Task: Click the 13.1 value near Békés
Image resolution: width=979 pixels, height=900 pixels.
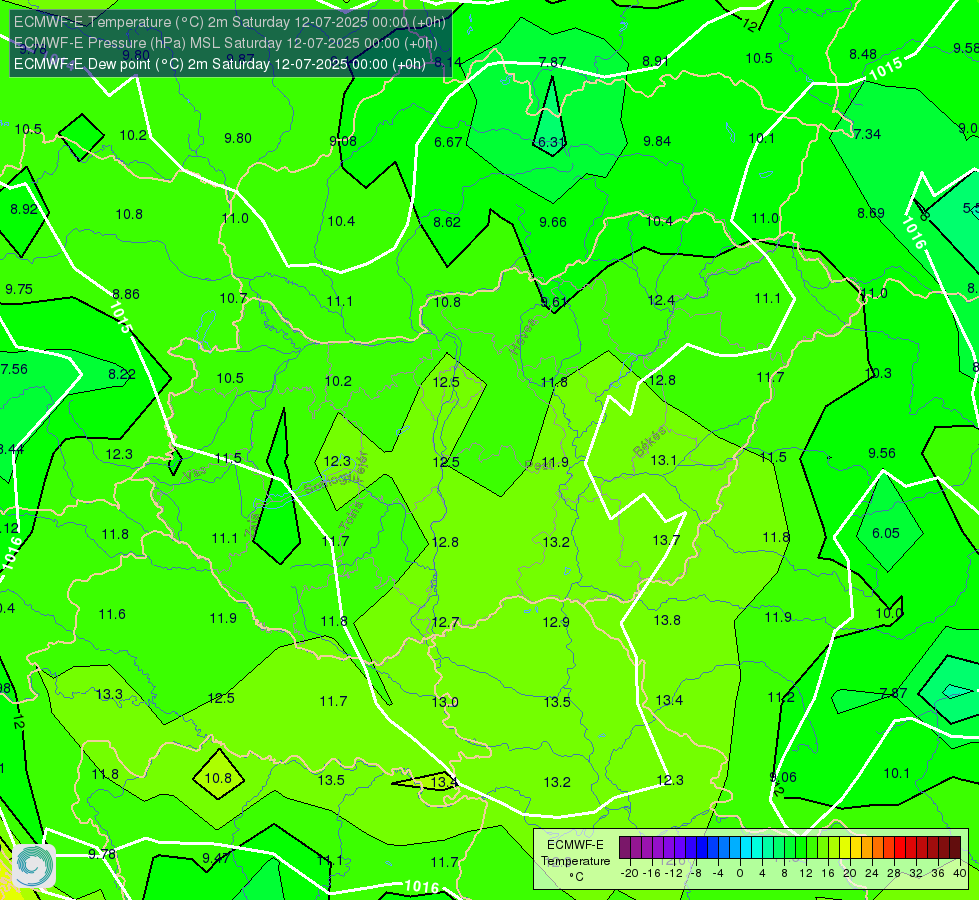Action: (664, 460)
